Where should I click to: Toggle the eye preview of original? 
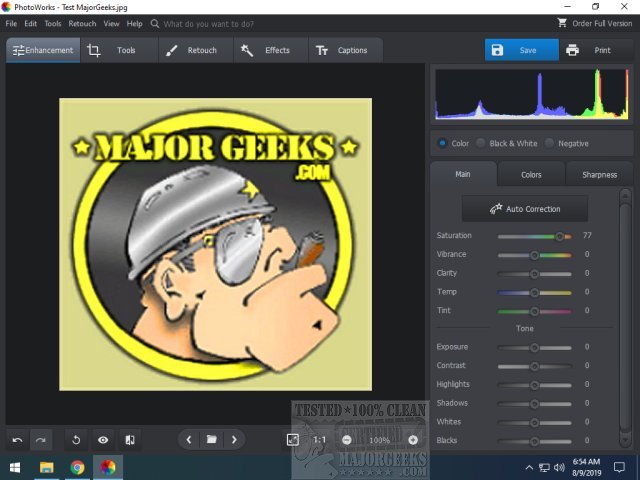click(103, 440)
